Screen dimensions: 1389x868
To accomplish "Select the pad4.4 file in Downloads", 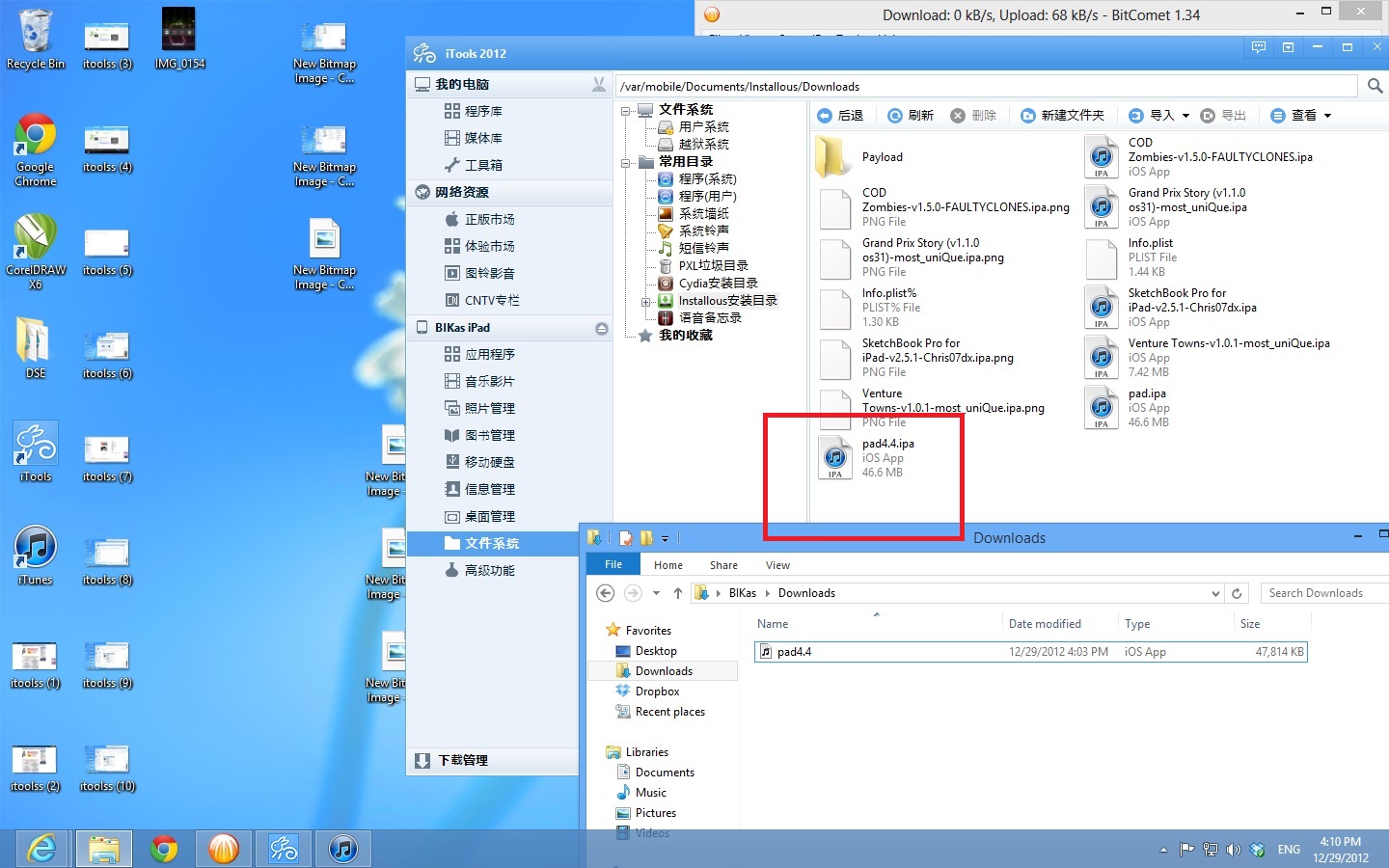I will [x=1030, y=652].
